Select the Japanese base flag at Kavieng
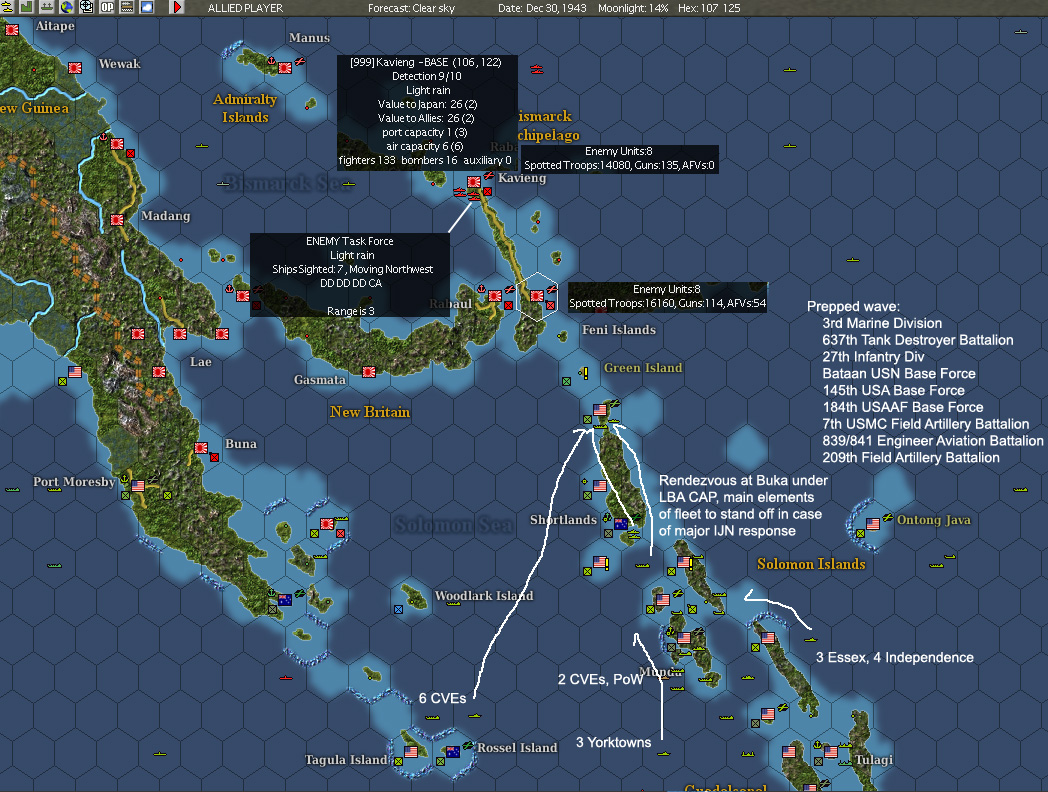Viewport: 1048px width, 792px height. tap(474, 182)
